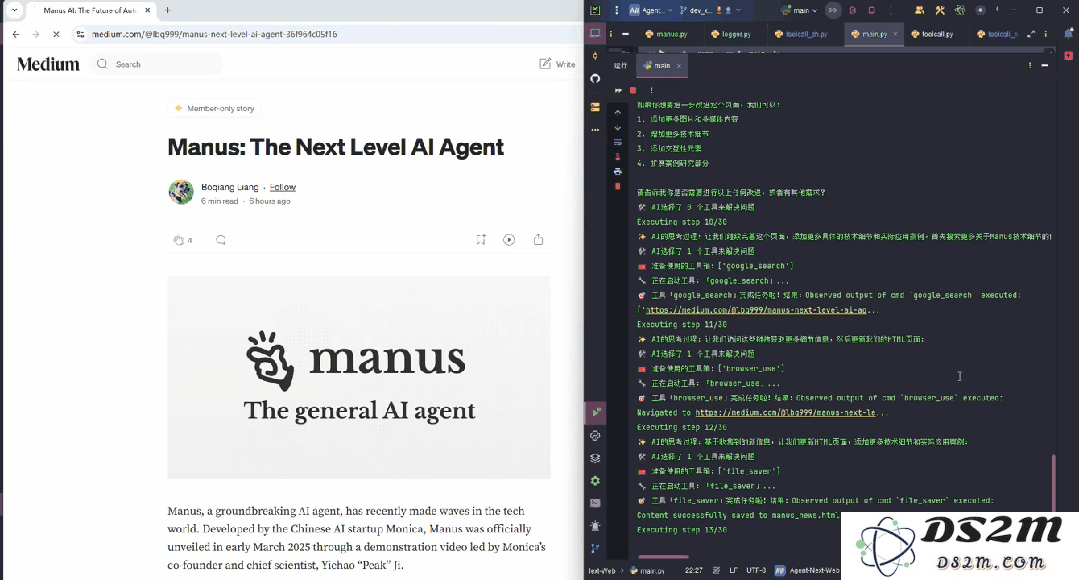This screenshot has width=1079, height=580.
Task: Open the Layers/Services sidebar icon
Action: [x=596, y=458]
